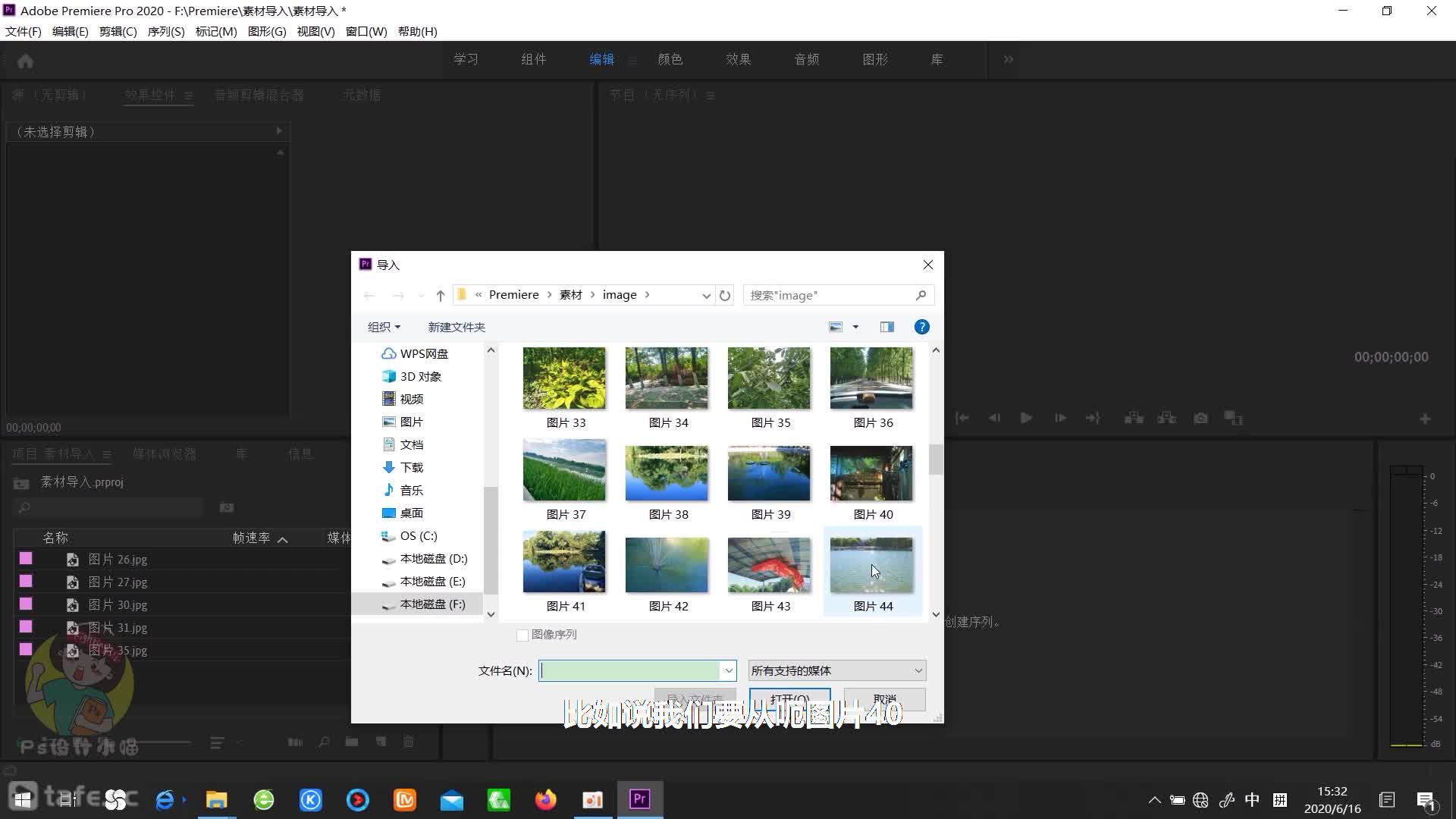Expand the address path history dropdown
This screenshot has width=1456, height=819.
pyautogui.click(x=706, y=296)
